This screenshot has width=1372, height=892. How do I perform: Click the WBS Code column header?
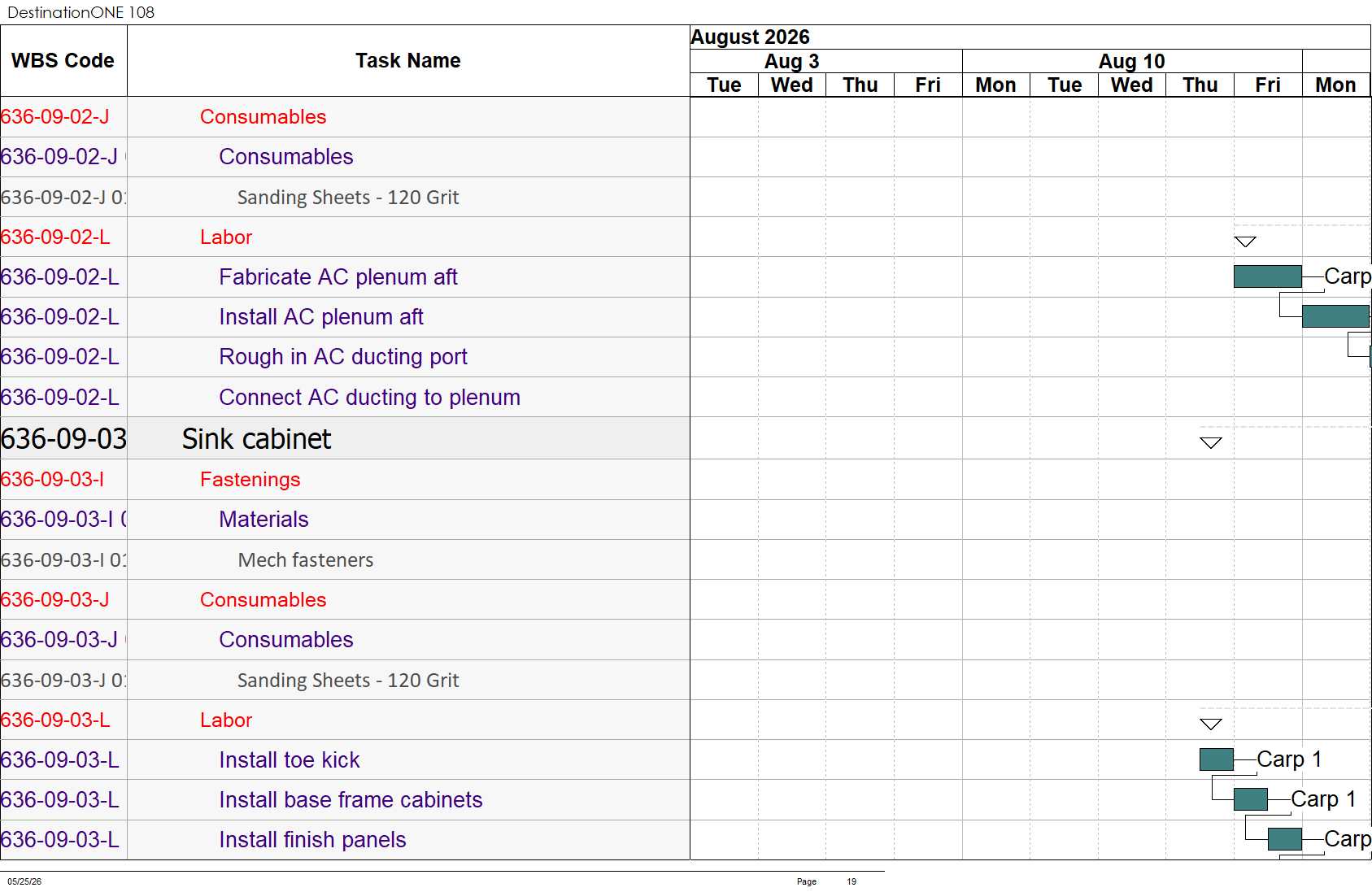63,61
